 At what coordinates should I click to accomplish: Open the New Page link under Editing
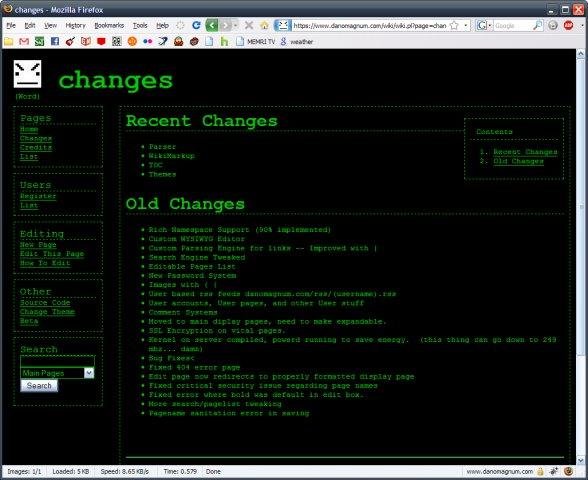pyautogui.click(x=38, y=244)
